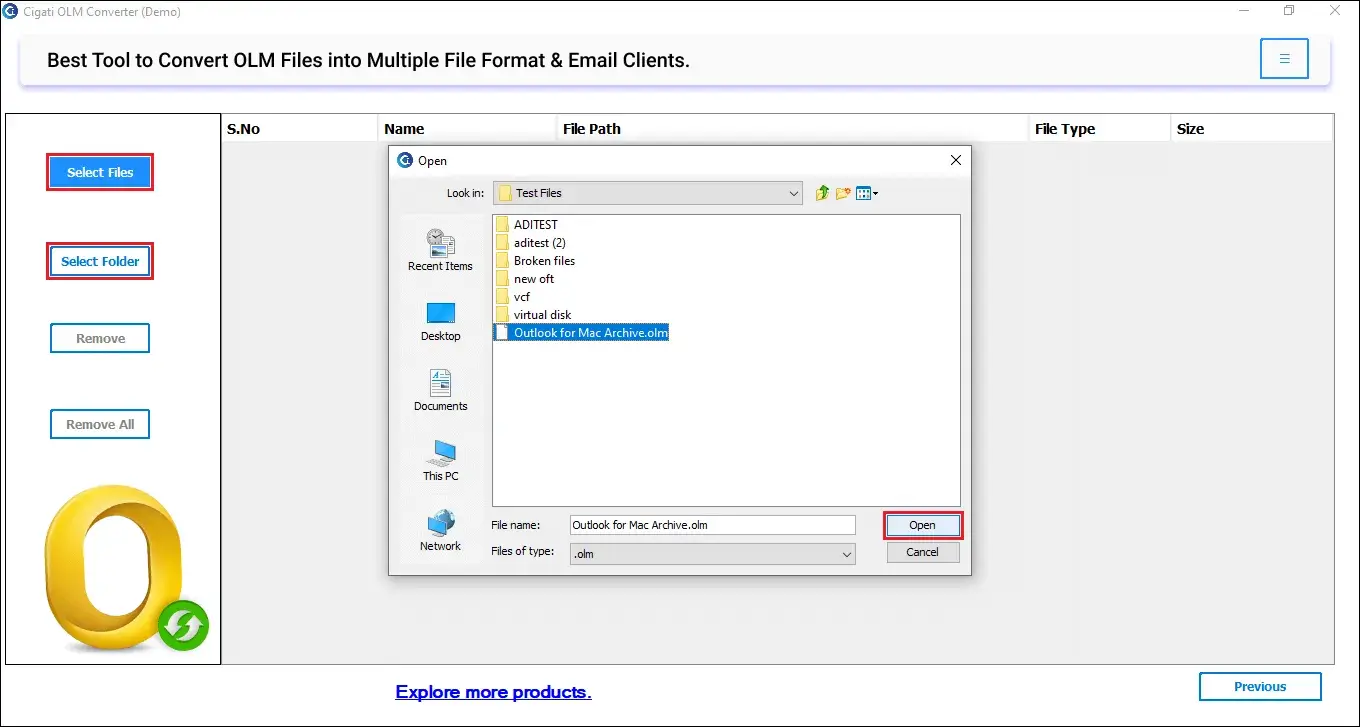Click the File Path column header
1360x727 pixels.
coord(793,129)
